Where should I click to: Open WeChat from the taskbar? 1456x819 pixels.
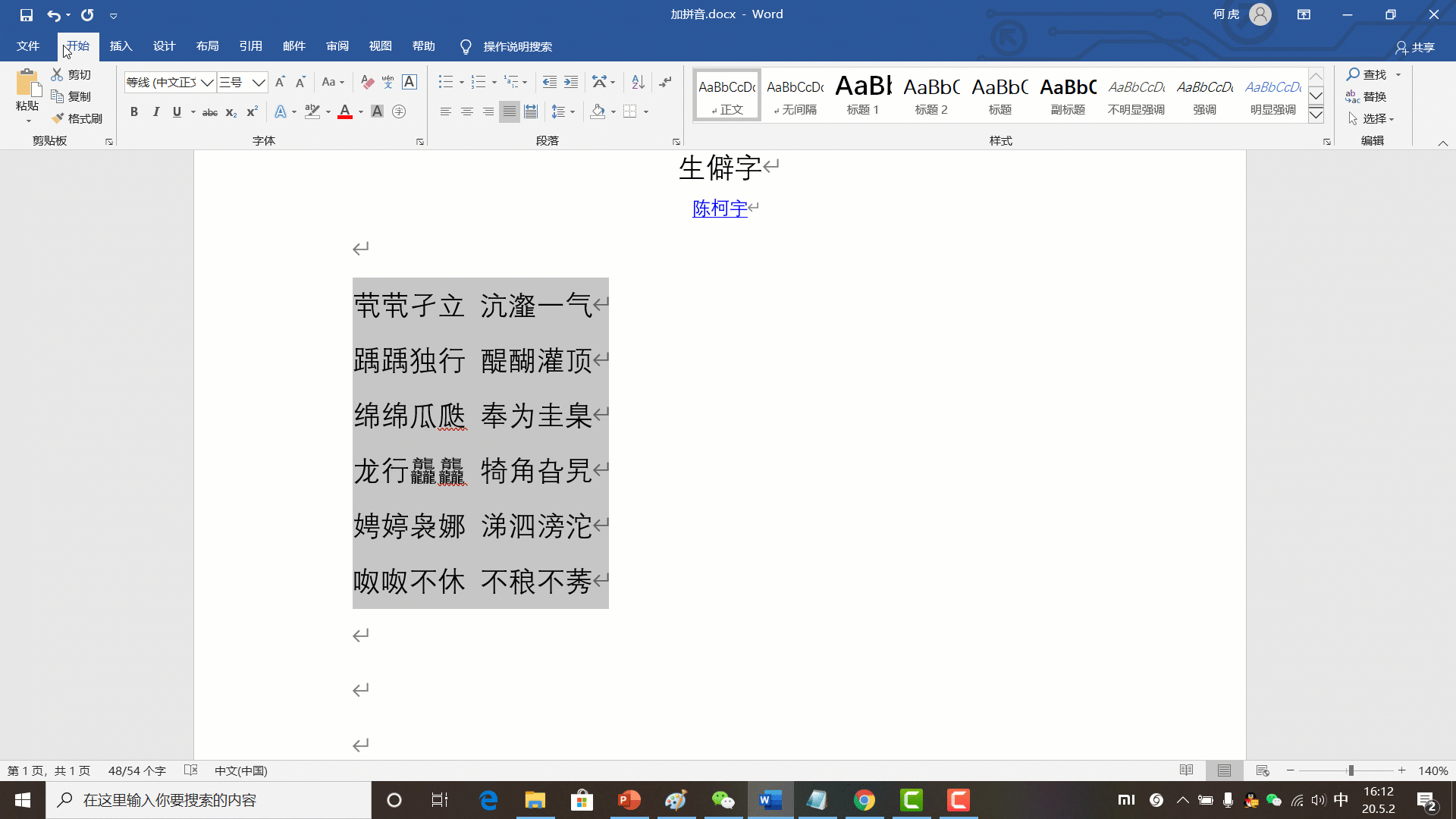pos(723,800)
